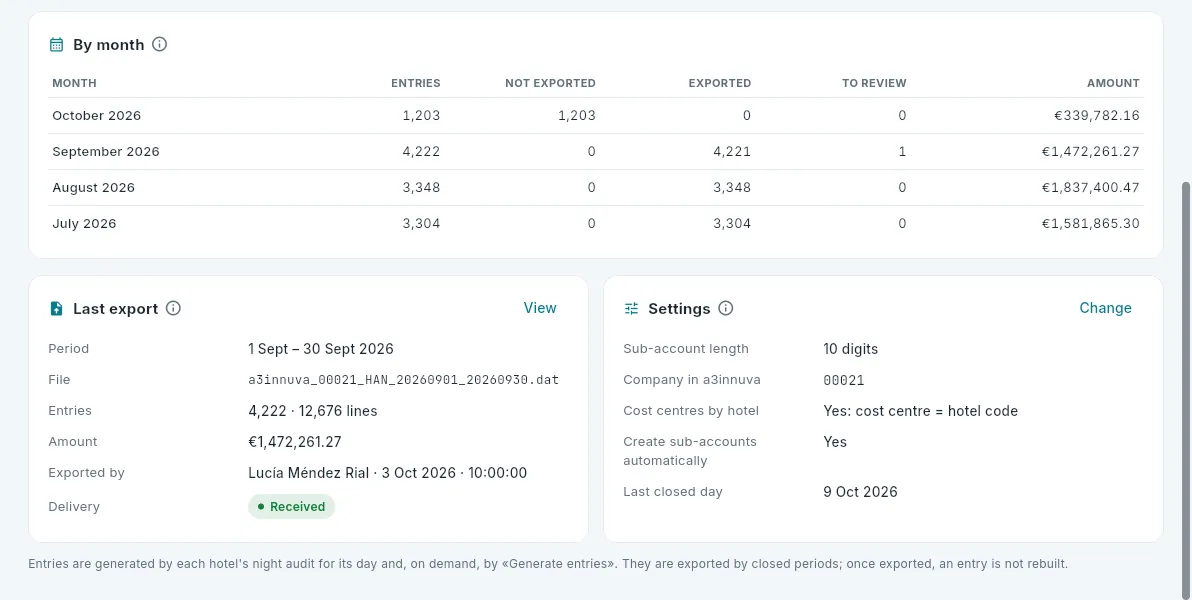Click the Settings sliders icon
The width and height of the screenshot is (1192, 600).
click(x=632, y=309)
